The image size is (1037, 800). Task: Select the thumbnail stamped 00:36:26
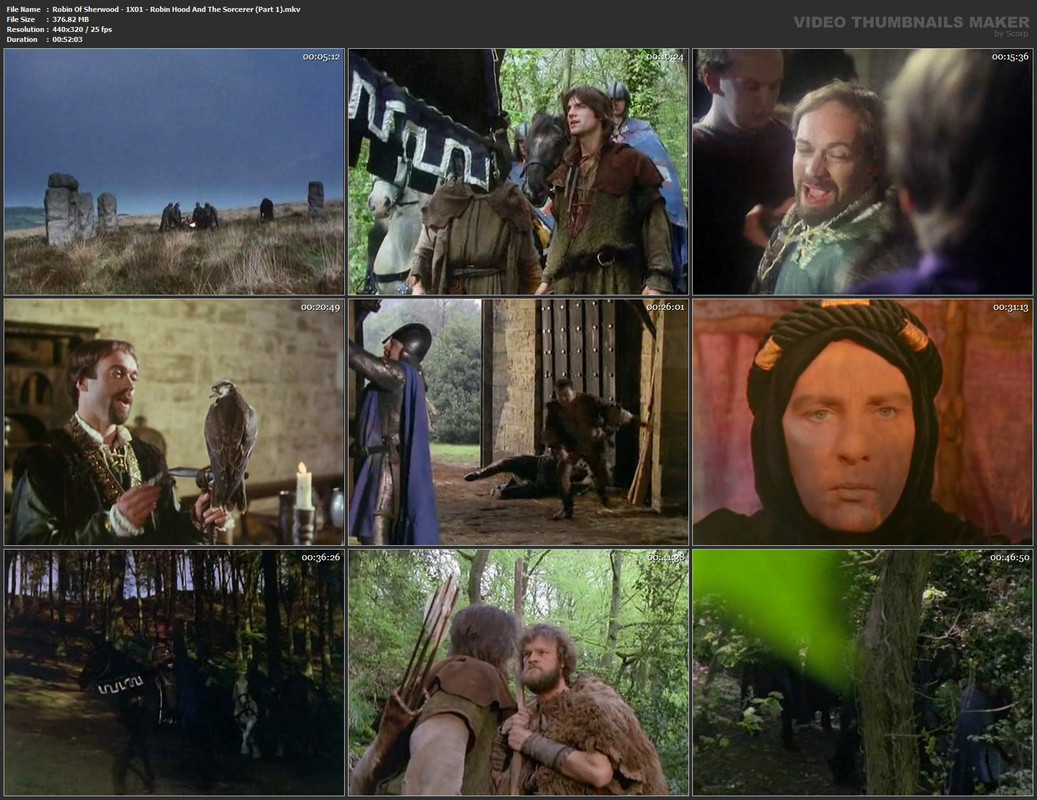(x=175, y=672)
